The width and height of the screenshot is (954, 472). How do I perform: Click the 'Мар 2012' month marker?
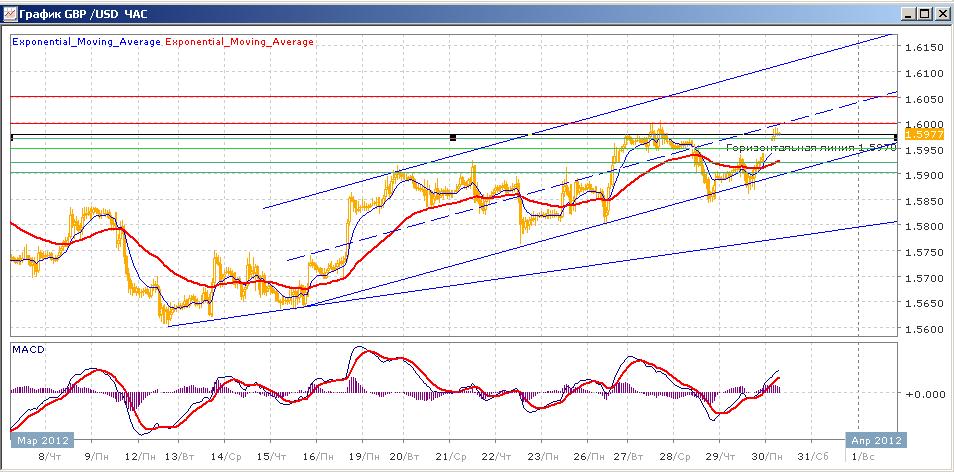tap(42, 440)
